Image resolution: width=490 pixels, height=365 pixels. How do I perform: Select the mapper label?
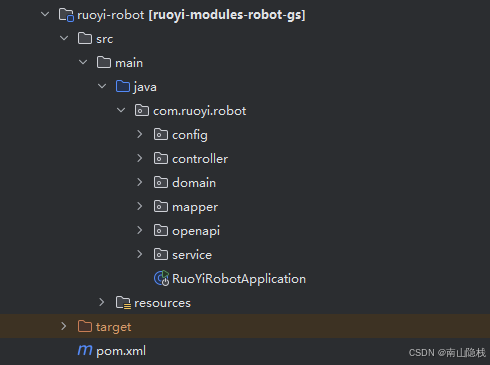point(195,207)
